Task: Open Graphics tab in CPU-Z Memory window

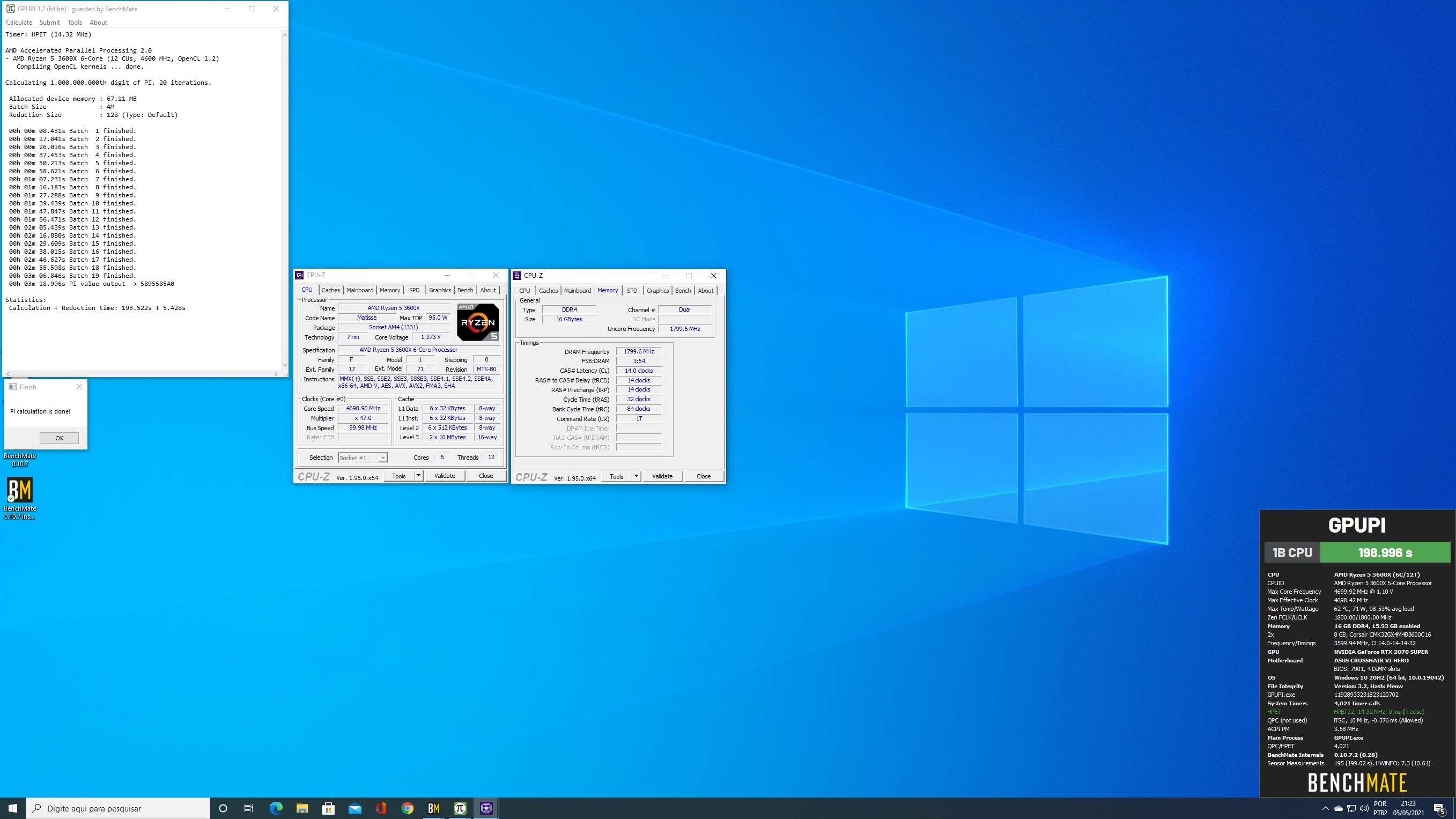Action: pyautogui.click(x=657, y=291)
